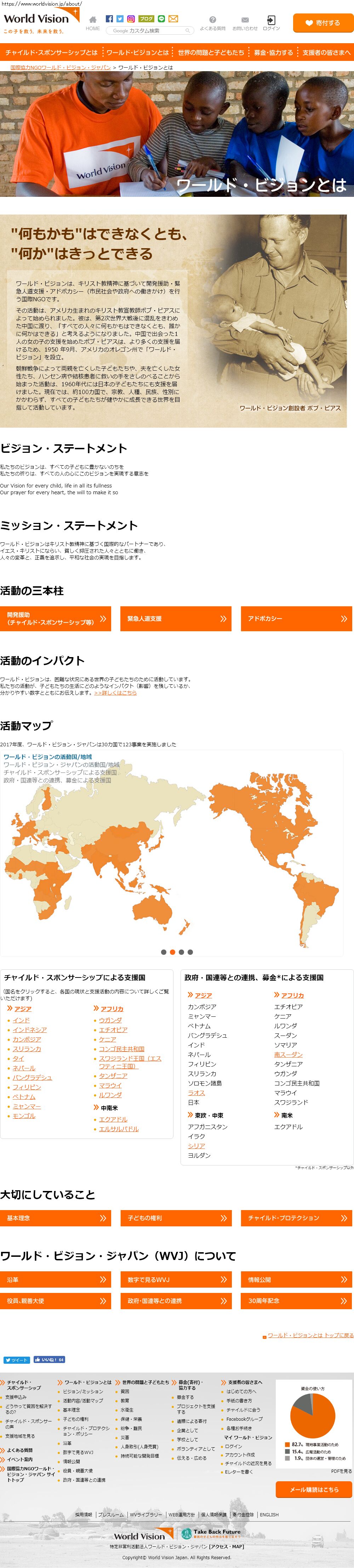Open the 緊急人道支援 button
The width and height of the screenshot is (354, 1568).
coord(176,618)
